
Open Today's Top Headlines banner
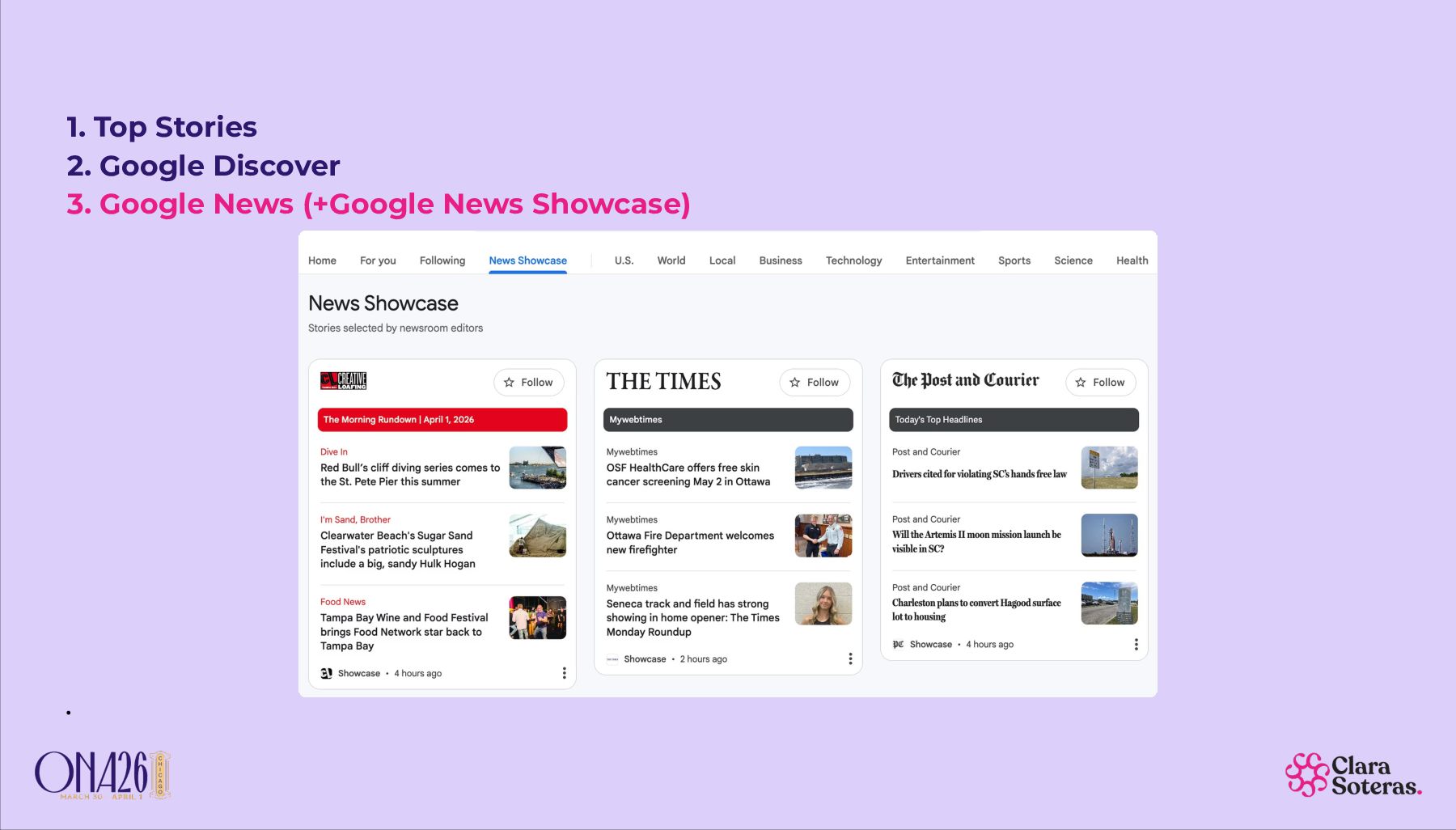1014,420
